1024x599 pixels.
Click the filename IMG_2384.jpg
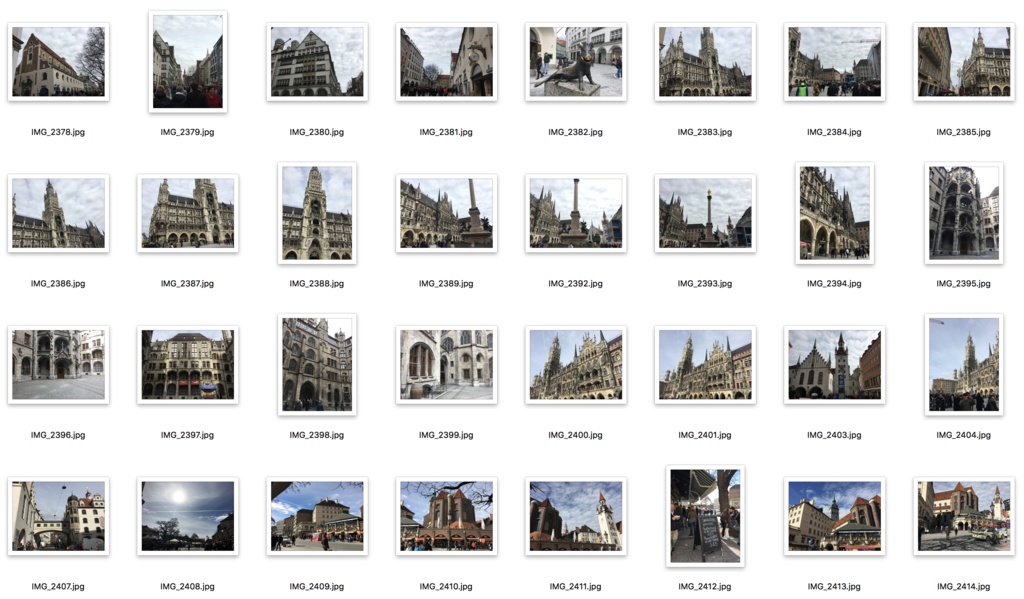tap(834, 132)
